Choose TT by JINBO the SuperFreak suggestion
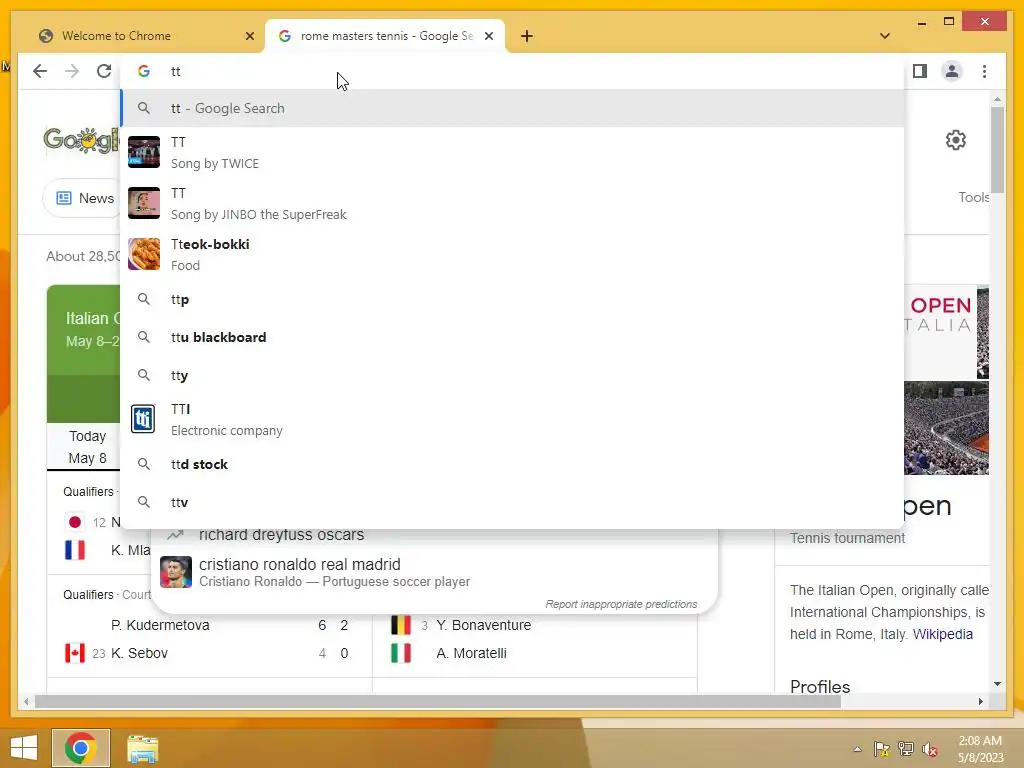Image resolution: width=1024 pixels, height=768 pixels. (x=512, y=204)
